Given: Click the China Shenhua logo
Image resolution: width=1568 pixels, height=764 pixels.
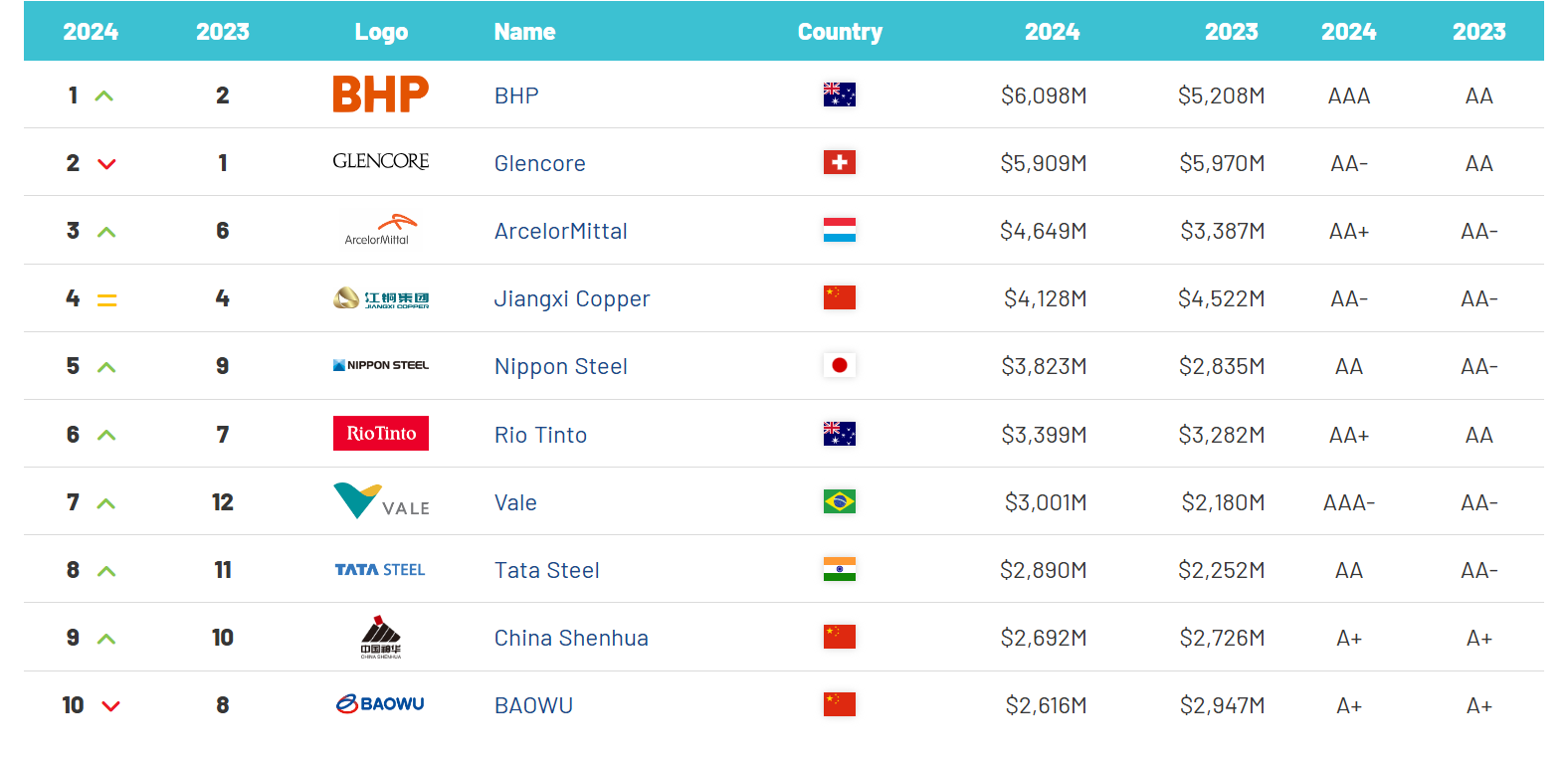Looking at the screenshot, I should (x=380, y=637).
